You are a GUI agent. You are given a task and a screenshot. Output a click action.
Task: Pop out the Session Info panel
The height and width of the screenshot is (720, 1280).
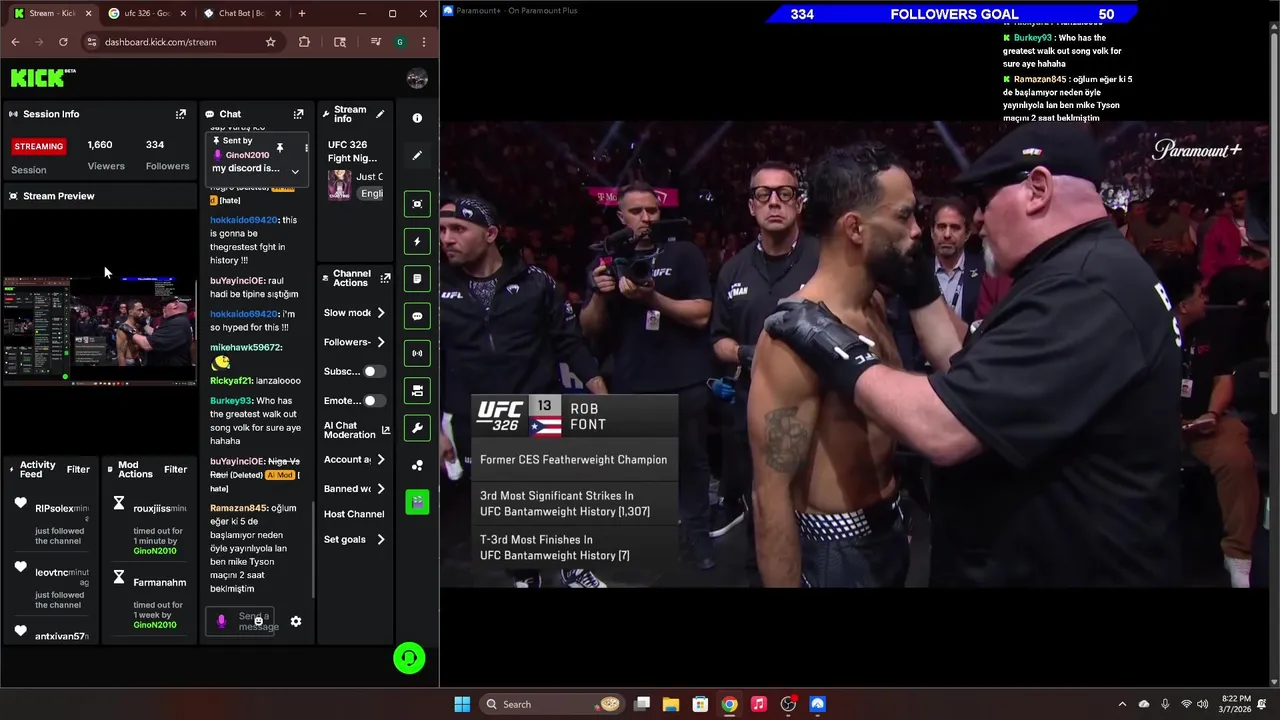coord(181,114)
